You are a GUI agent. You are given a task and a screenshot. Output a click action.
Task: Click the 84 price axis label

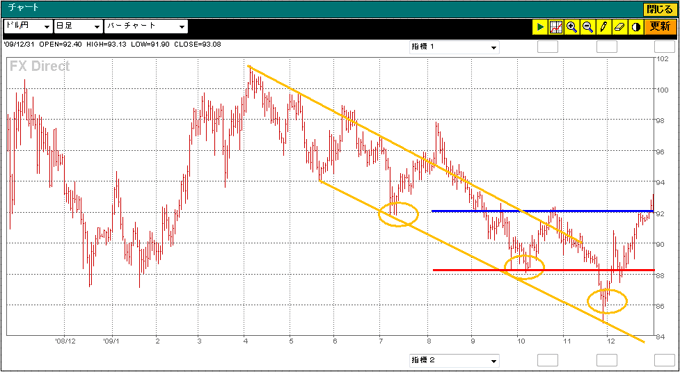660,337
